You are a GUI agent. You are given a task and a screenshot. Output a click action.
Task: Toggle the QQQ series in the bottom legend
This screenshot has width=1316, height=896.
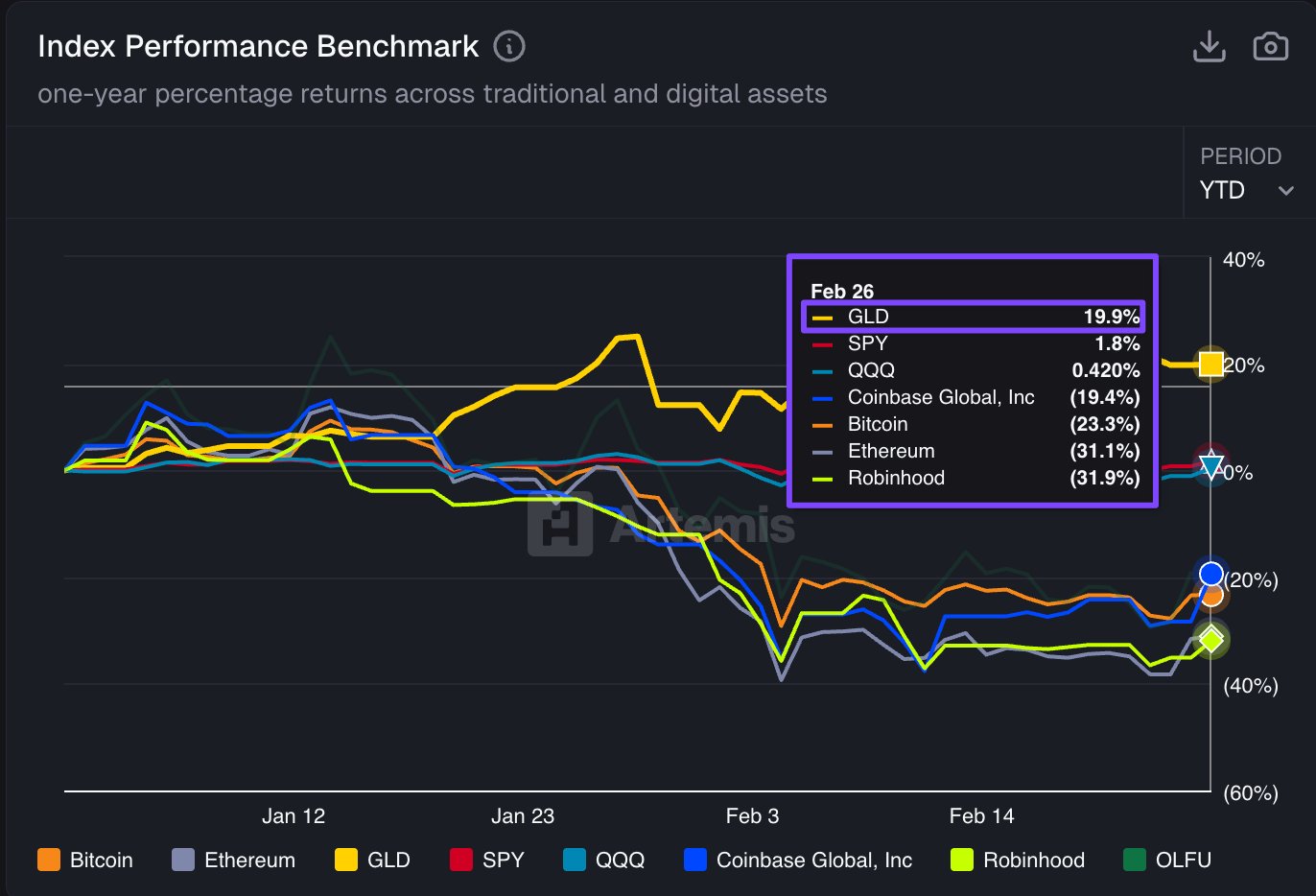[604, 860]
